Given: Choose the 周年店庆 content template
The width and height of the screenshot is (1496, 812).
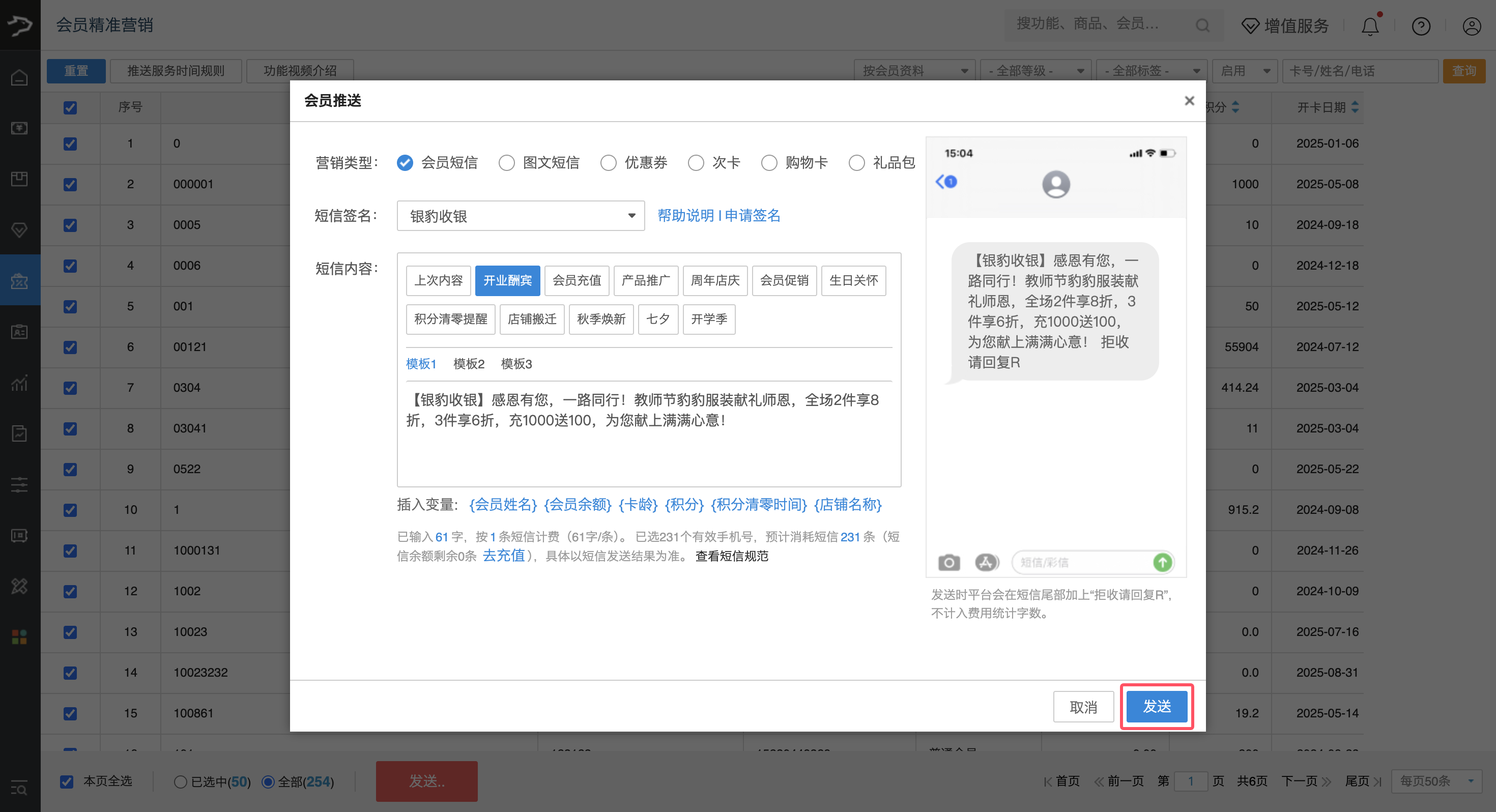Looking at the screenshot, I should [715, 280].
